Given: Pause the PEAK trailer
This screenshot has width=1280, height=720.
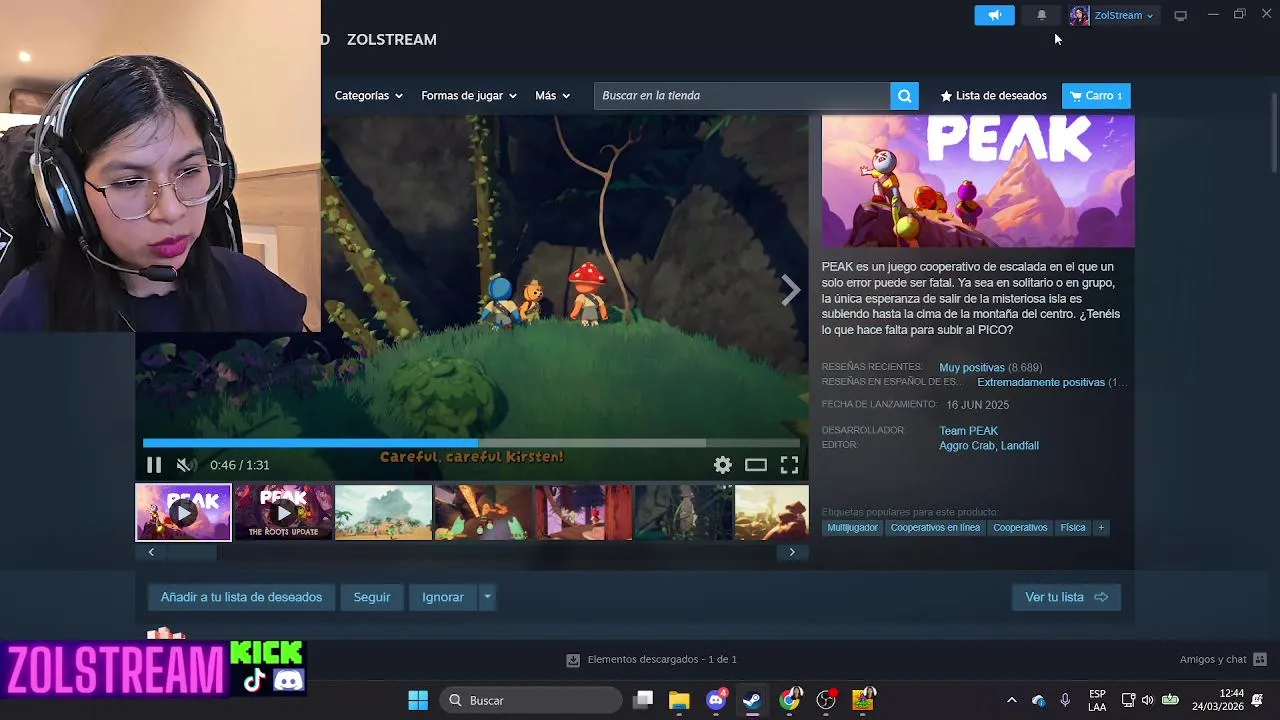Looking at the screenshot, I should (153, 464).
